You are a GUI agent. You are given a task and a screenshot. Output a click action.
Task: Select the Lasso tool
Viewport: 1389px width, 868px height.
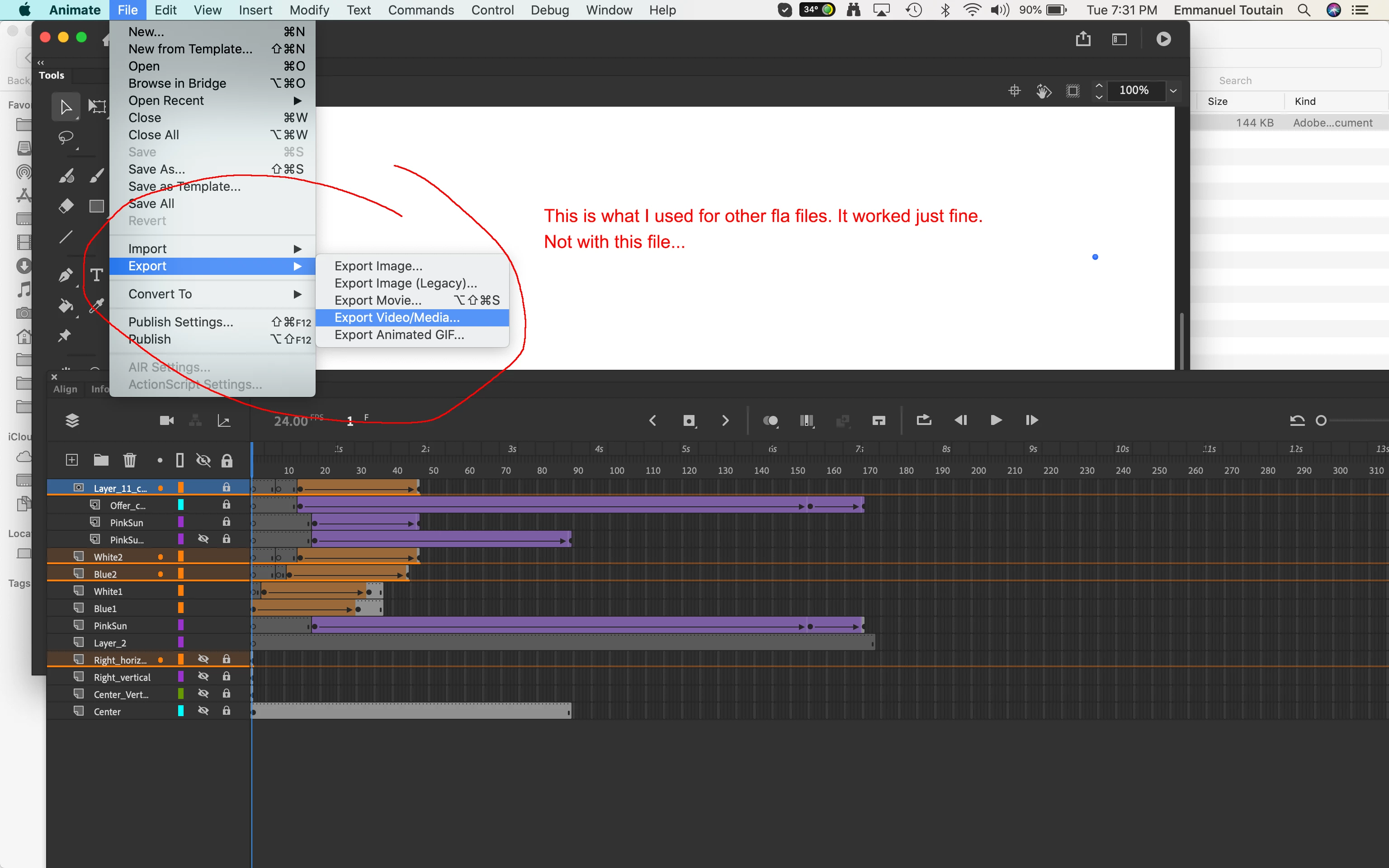(66, 138)
